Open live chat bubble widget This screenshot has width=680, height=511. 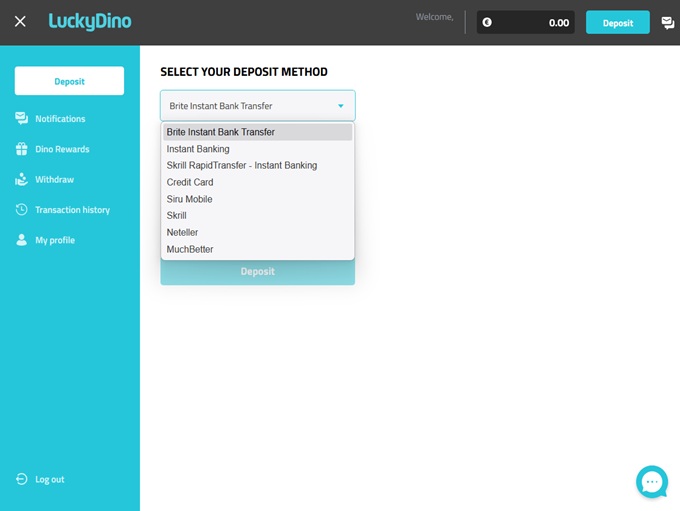(x=652, y=482)
